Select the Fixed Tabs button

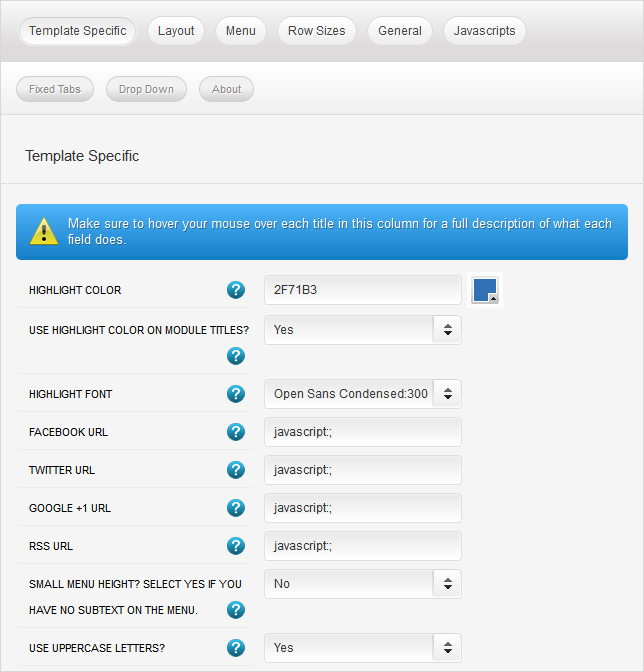point(55,89)
